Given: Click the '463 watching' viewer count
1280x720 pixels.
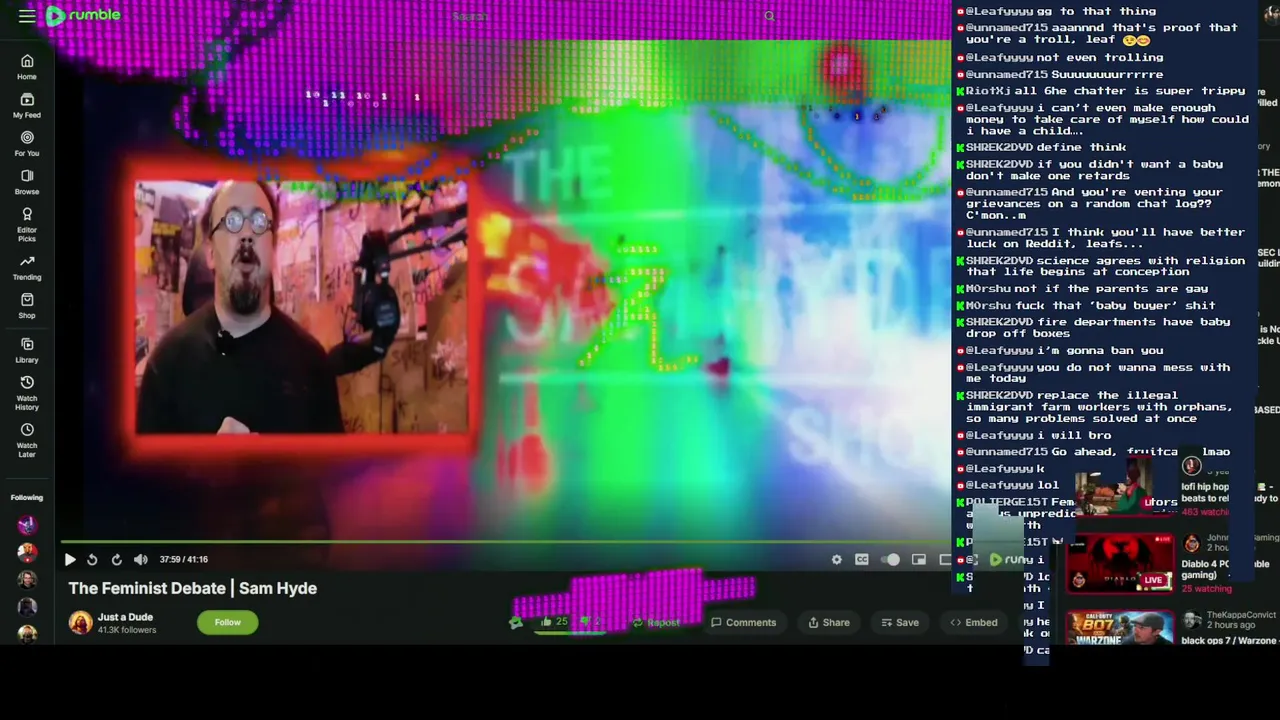Looking at the screenshot, I should pos(1205,512).
